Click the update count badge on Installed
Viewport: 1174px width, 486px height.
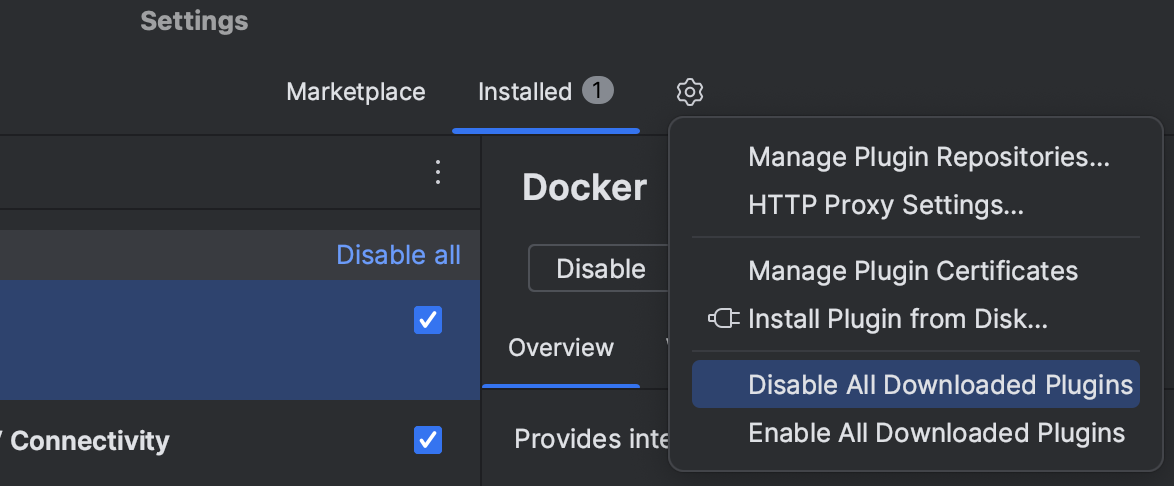(x=597, y=92)
